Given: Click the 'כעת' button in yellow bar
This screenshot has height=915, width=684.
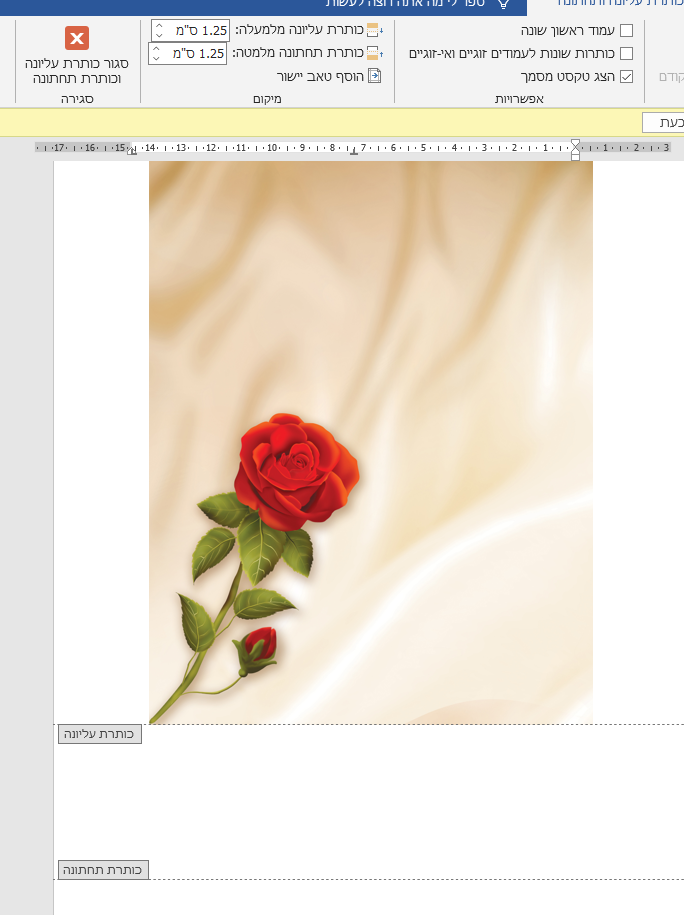Looking at the screenshot, I should [664, 123].
